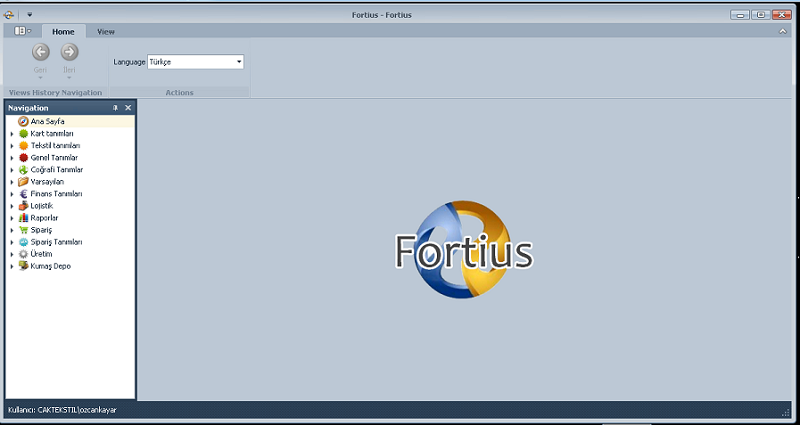Click the euro icon for Finans Tanımları
Viewport: 800px width, 425px height.
coord(23,194)
